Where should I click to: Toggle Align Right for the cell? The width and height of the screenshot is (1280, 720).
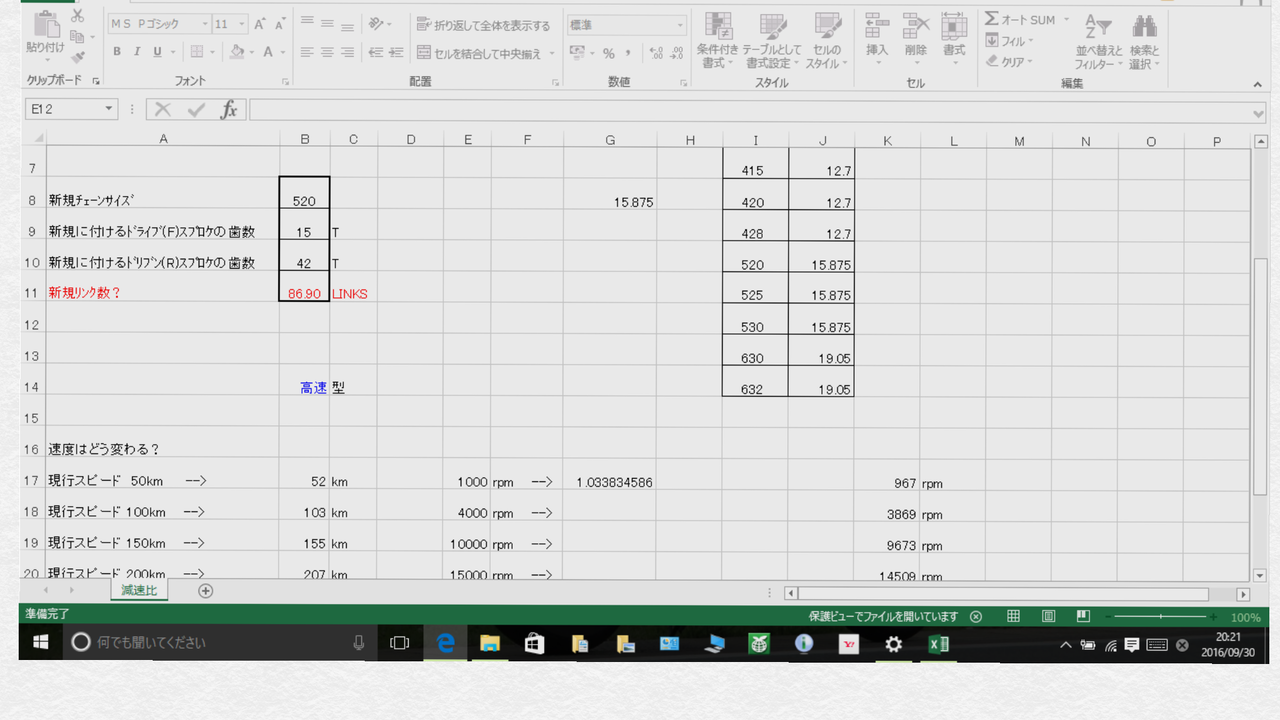pos(349,53)
